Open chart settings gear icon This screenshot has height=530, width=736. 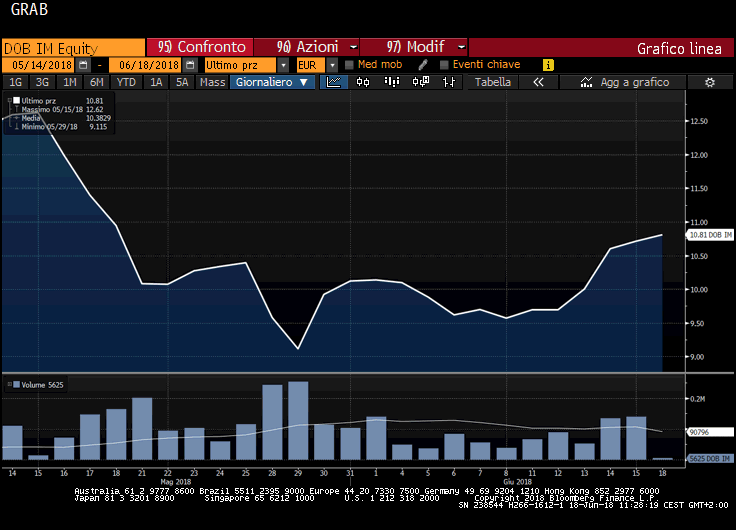[709, 82]
